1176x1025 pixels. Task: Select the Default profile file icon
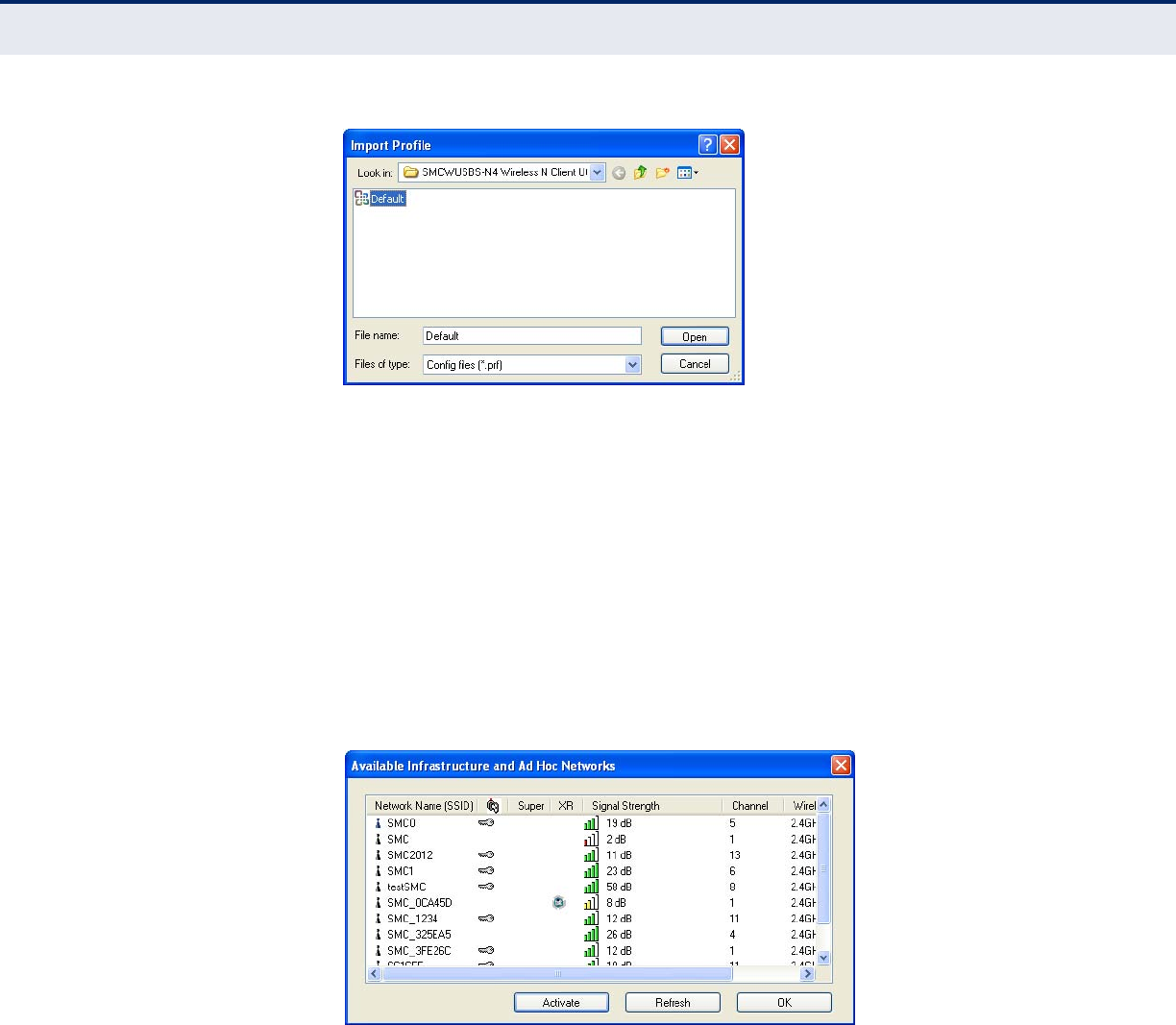[361, 198]
